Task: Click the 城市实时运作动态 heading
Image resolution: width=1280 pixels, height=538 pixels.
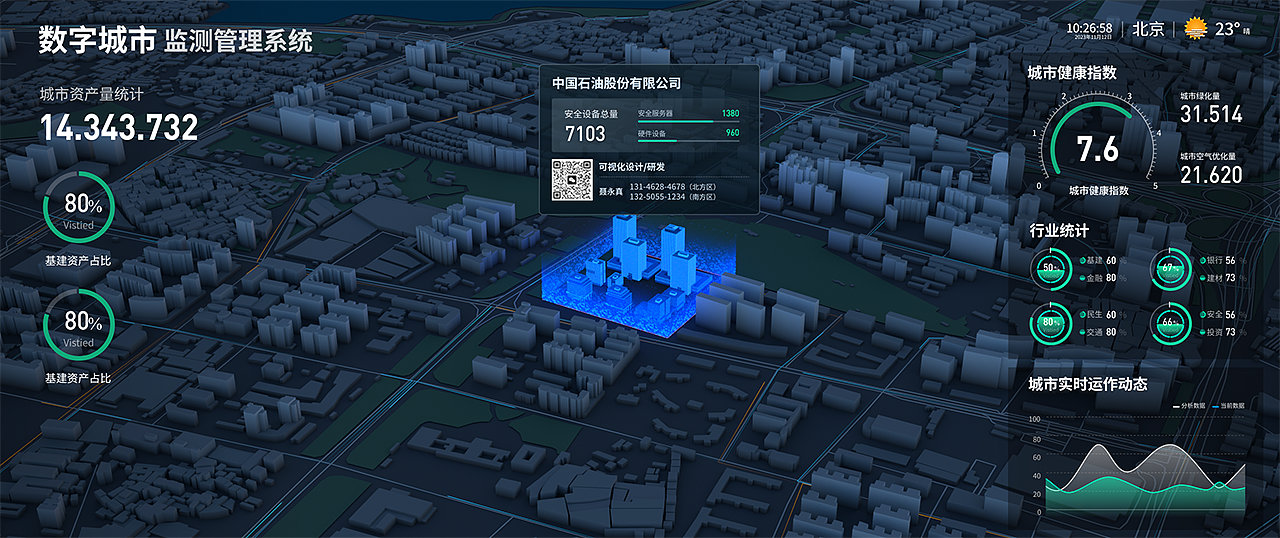Action: click(x=1088, y=384)
